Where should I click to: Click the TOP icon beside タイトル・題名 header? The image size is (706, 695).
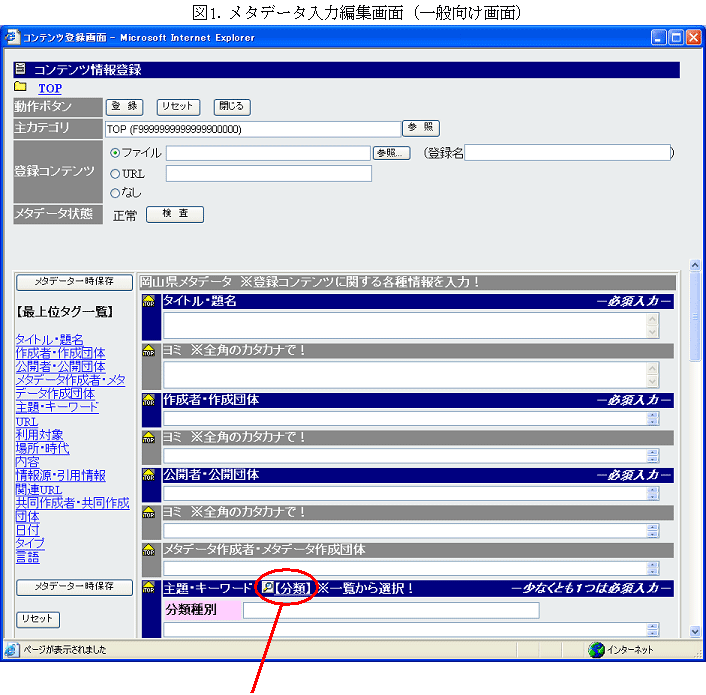click(x=149, y=301)
